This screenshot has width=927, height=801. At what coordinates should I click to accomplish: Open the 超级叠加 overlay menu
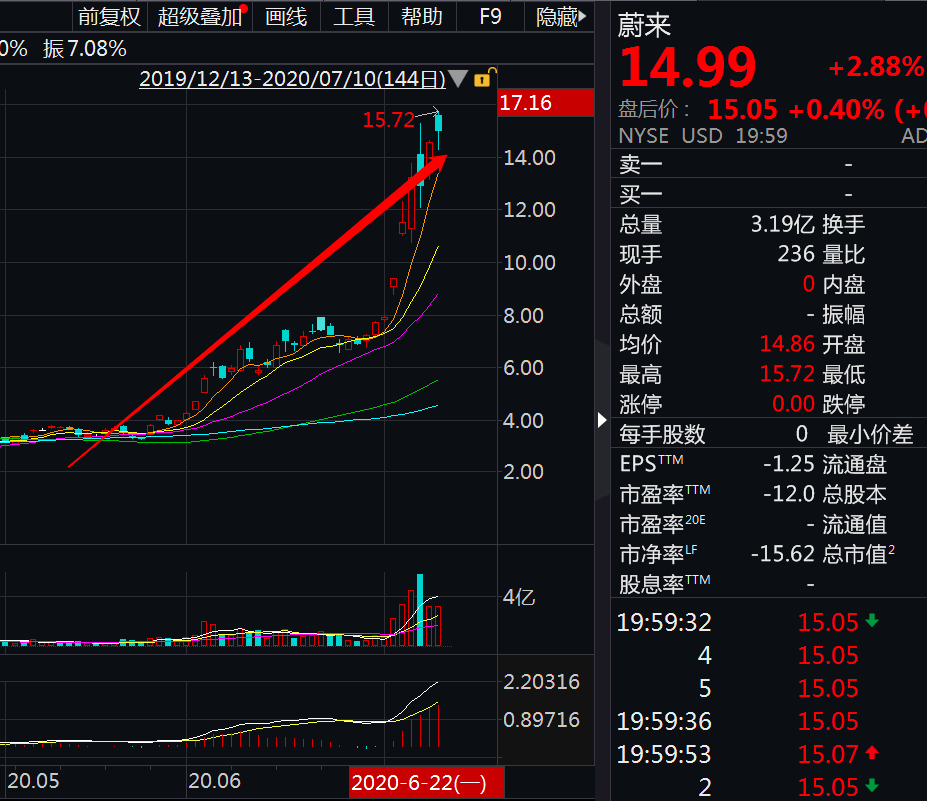(x=200, y=17)
